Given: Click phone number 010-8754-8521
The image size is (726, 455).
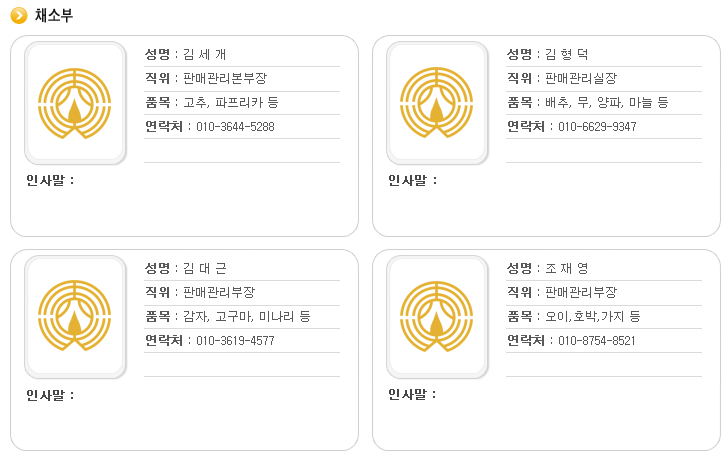Looking at the screenshot, I should (597, 340).
